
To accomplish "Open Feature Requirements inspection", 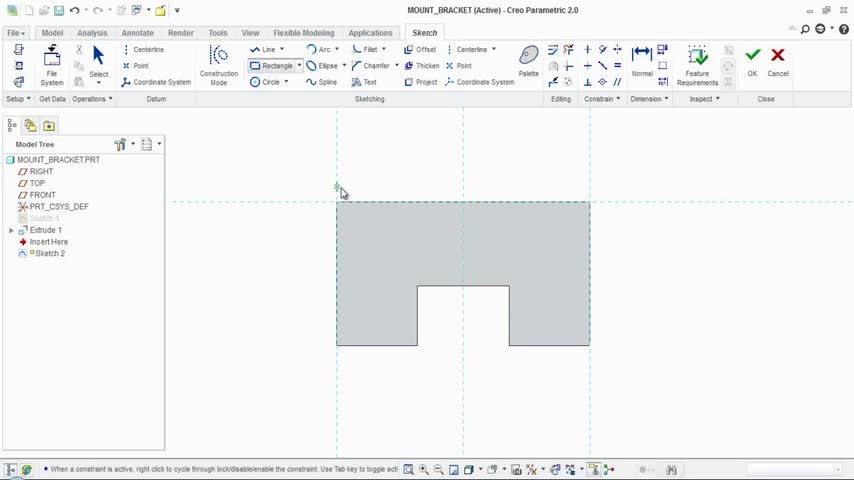I will coord(697,65).
